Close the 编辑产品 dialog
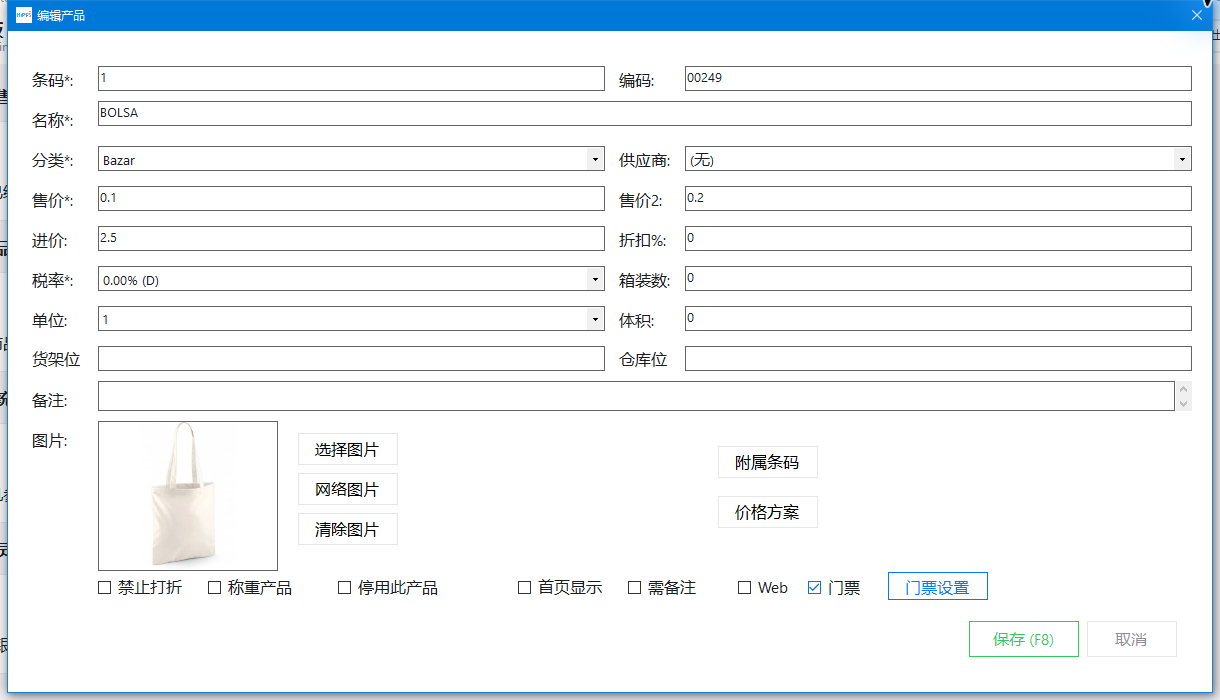This screenshot has height=700, width=1220. coord(1196,15)
